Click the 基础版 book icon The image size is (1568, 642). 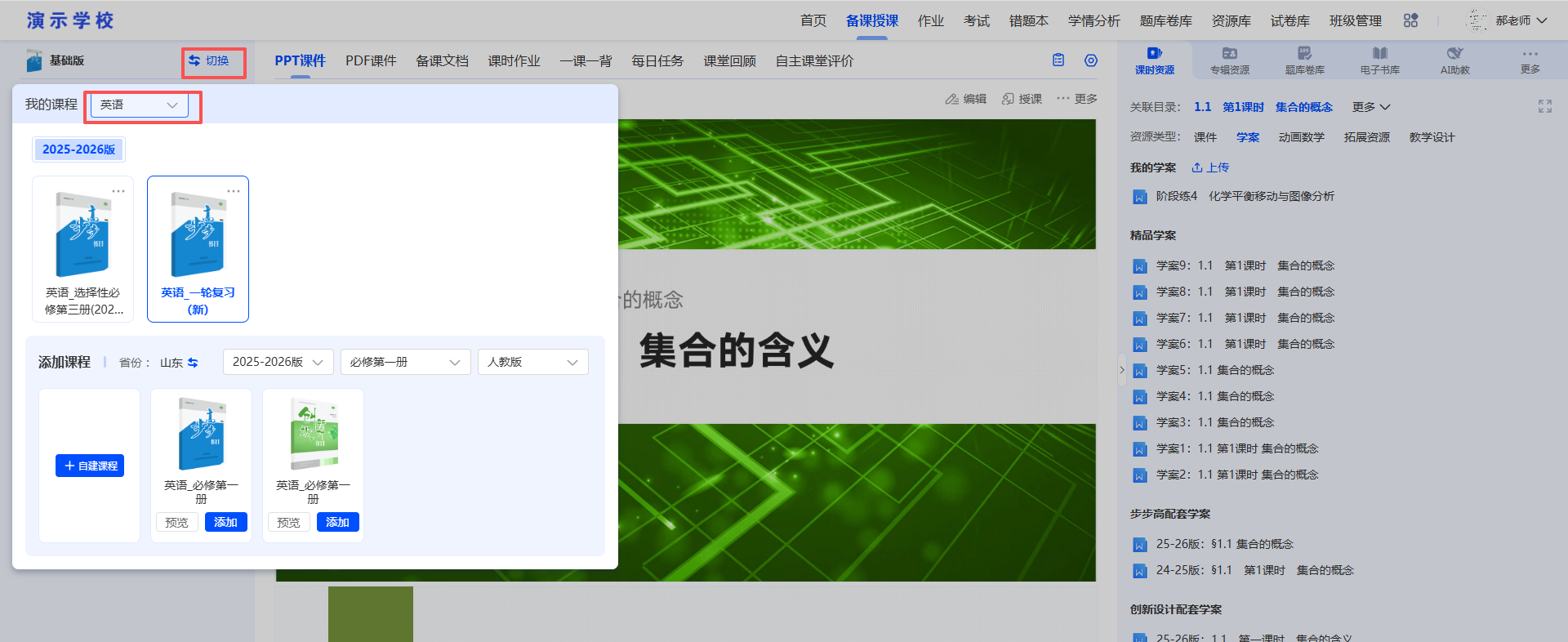(34, 60)
